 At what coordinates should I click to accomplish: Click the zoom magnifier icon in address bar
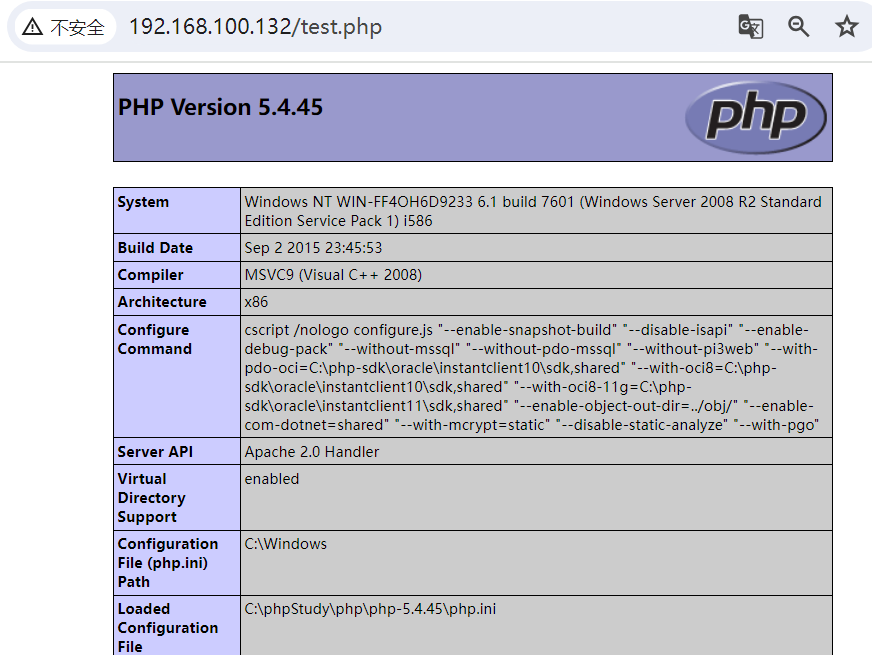pyautogui.click(x=798, y=27)
